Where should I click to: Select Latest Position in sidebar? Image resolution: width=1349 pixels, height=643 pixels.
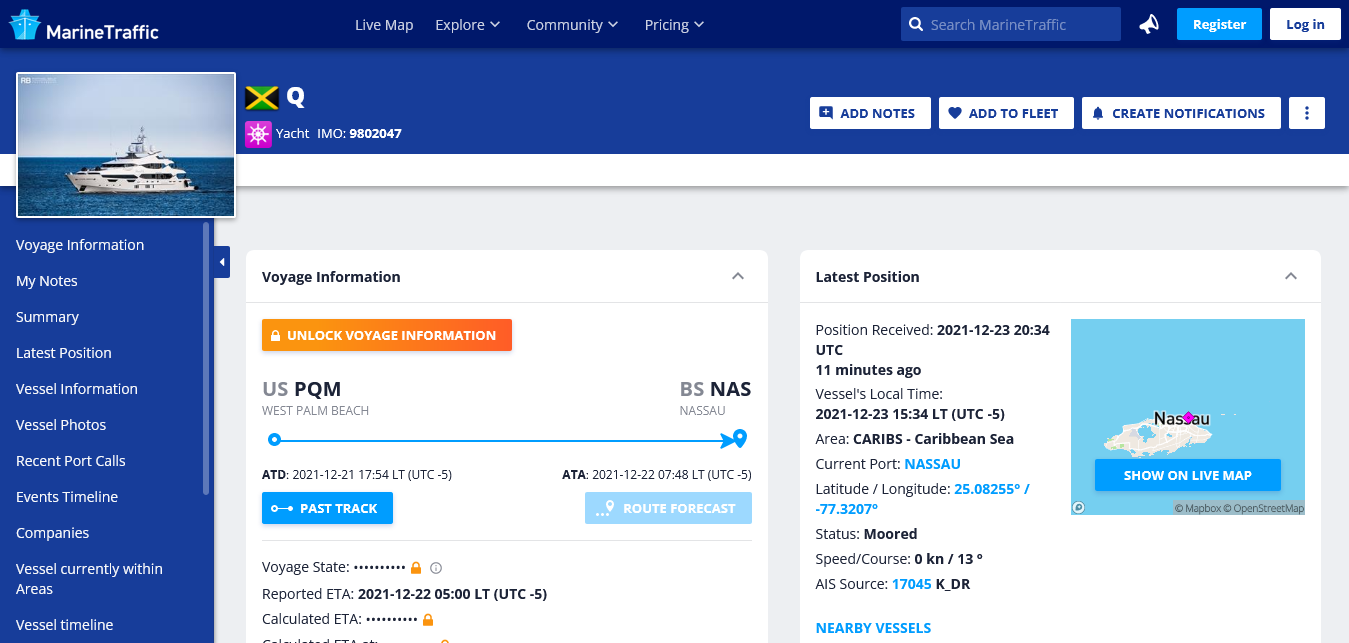(x=64, y=353)
